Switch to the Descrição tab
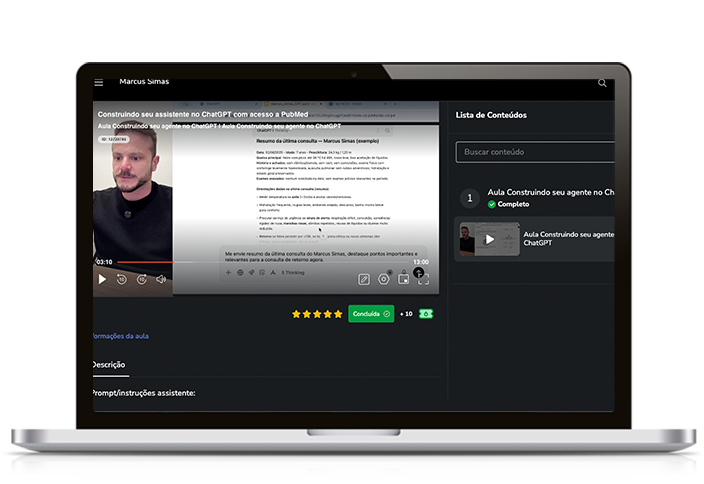Viewport: 704px width, 484px height. pos(108,365)
